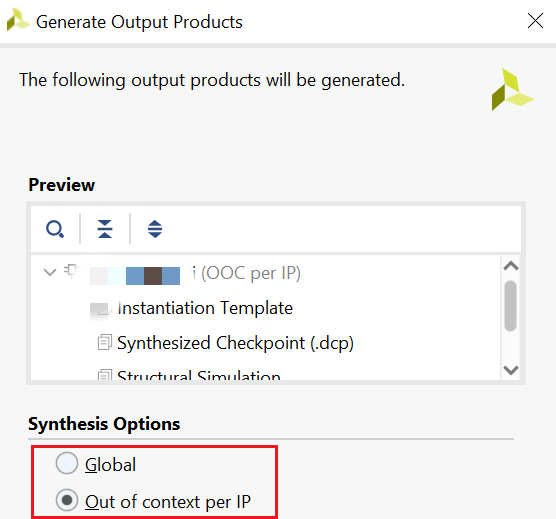
Task: Collapse the (OOC per IP) tree node
Action: (x=50, y=272)
